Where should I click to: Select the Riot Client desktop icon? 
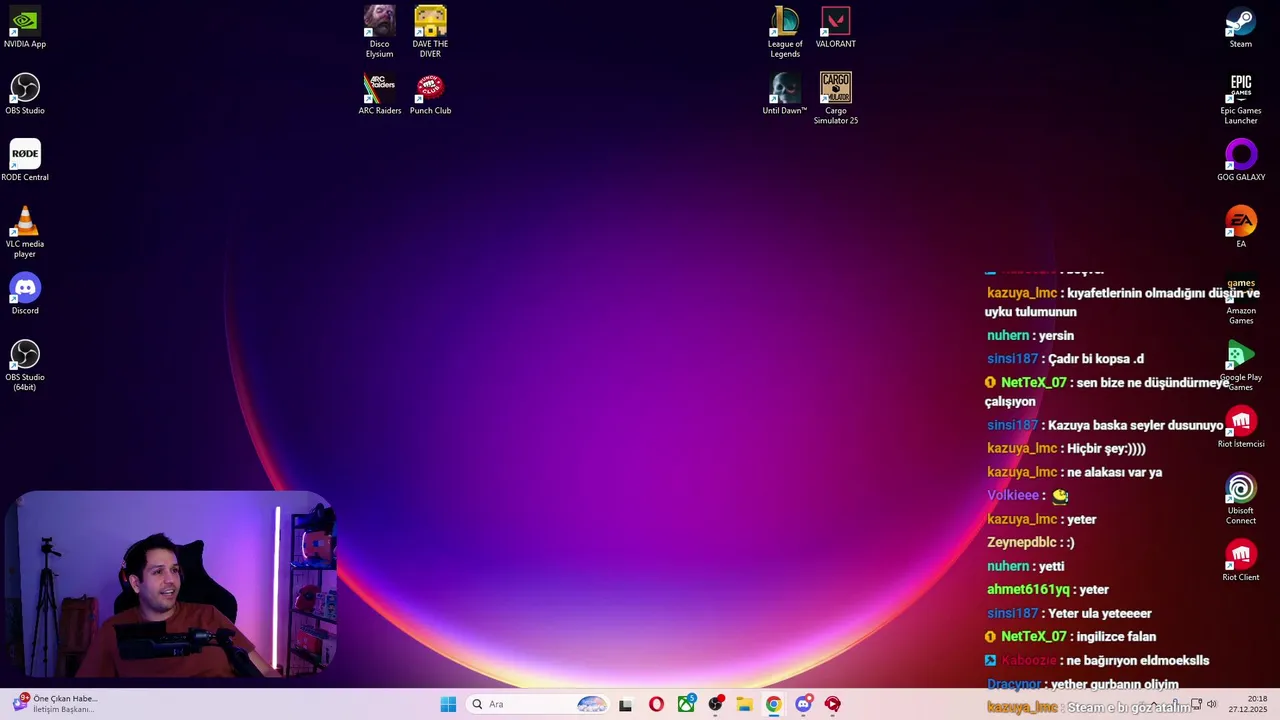[x=1241, y=560]
